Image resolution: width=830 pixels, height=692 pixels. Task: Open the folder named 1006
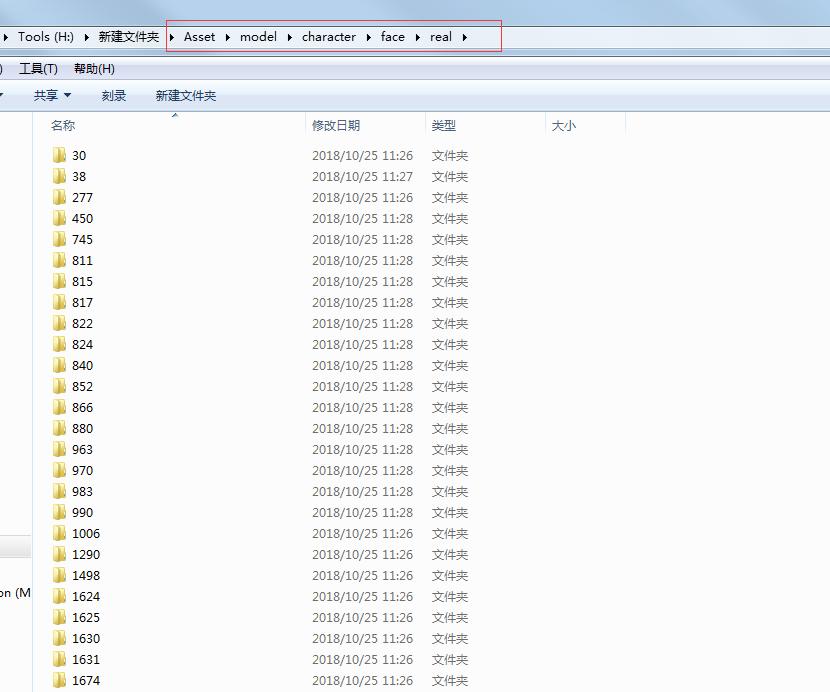click(x=86, y=533)
